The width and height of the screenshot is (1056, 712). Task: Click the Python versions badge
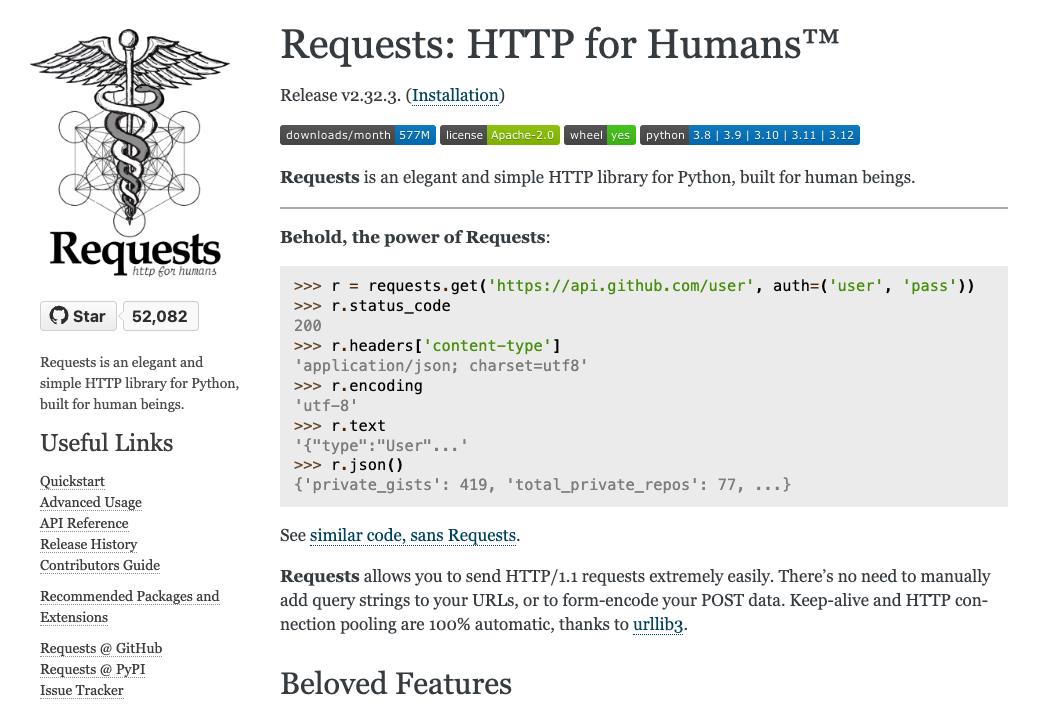coord(750,135)
